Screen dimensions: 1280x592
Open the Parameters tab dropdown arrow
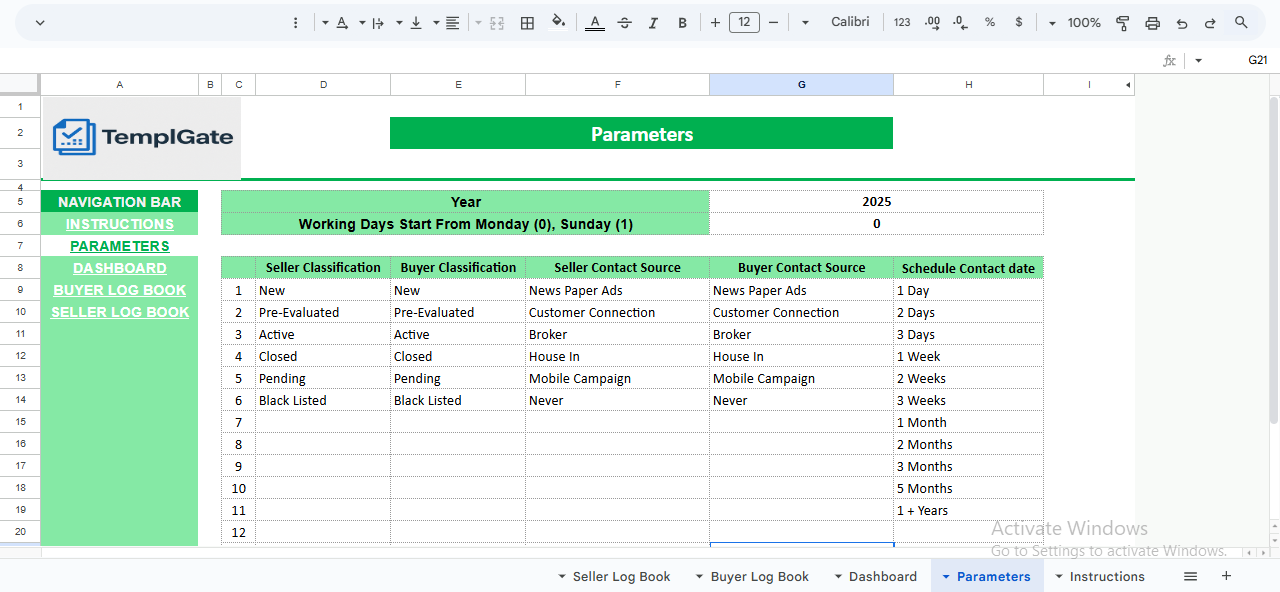945,577
